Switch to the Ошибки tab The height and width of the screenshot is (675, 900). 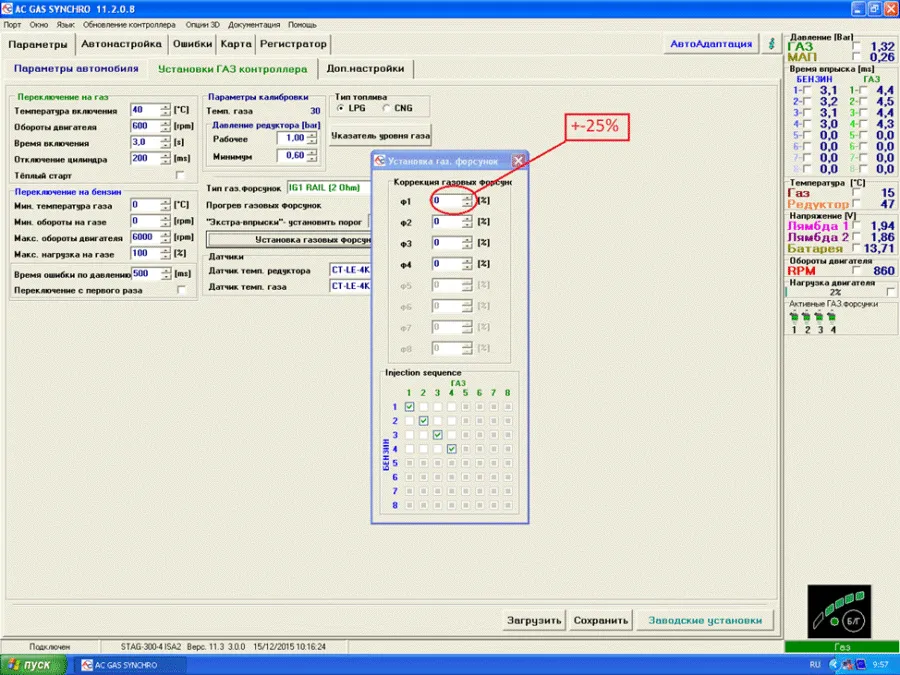coord(192,44)
